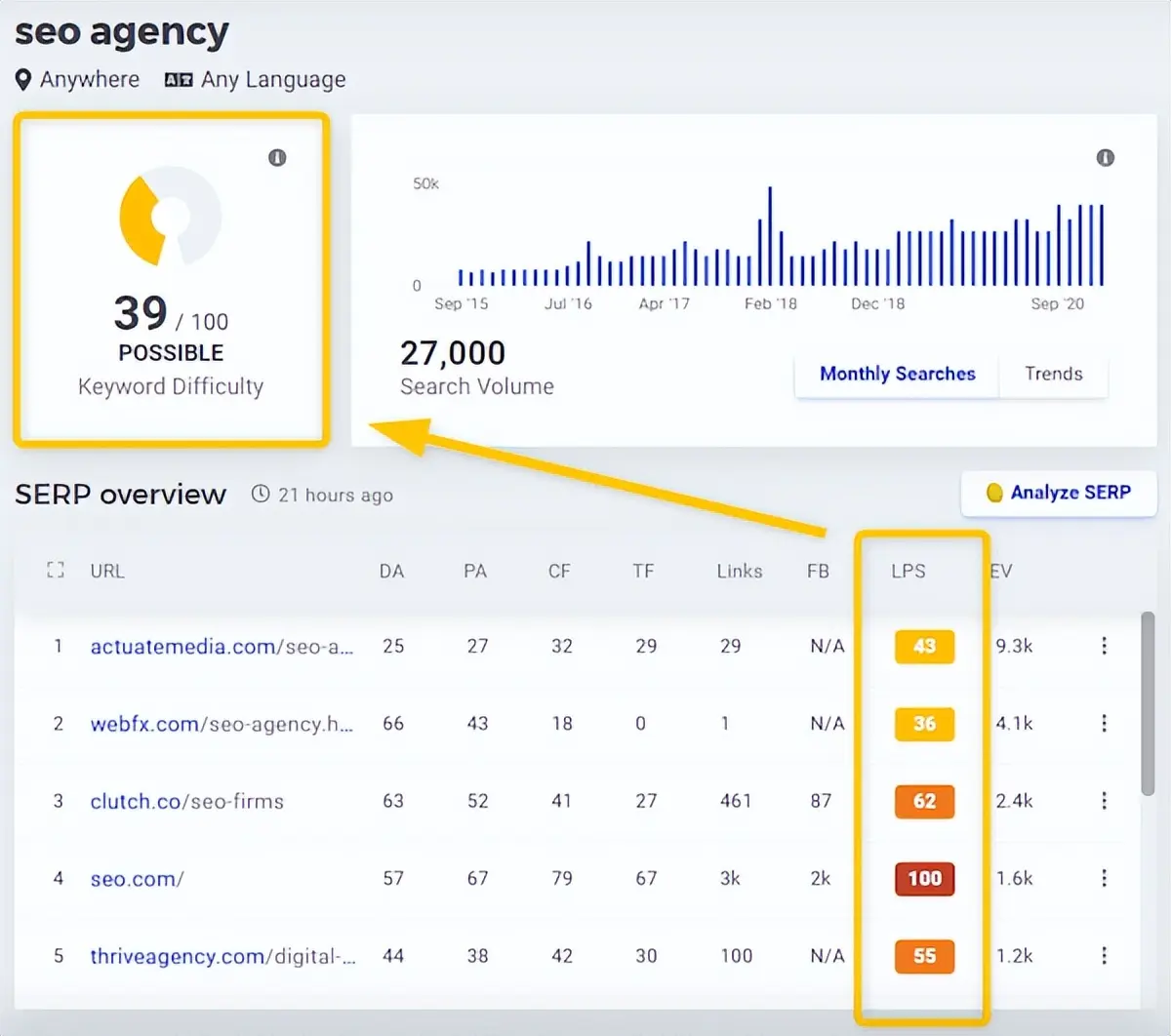Open three-dot menu for thriveagency.com row

coord(1104,955)
